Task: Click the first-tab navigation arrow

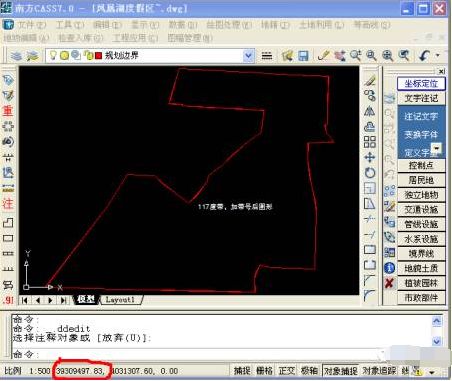Action: pyautogui.click(x=24, y=300)
